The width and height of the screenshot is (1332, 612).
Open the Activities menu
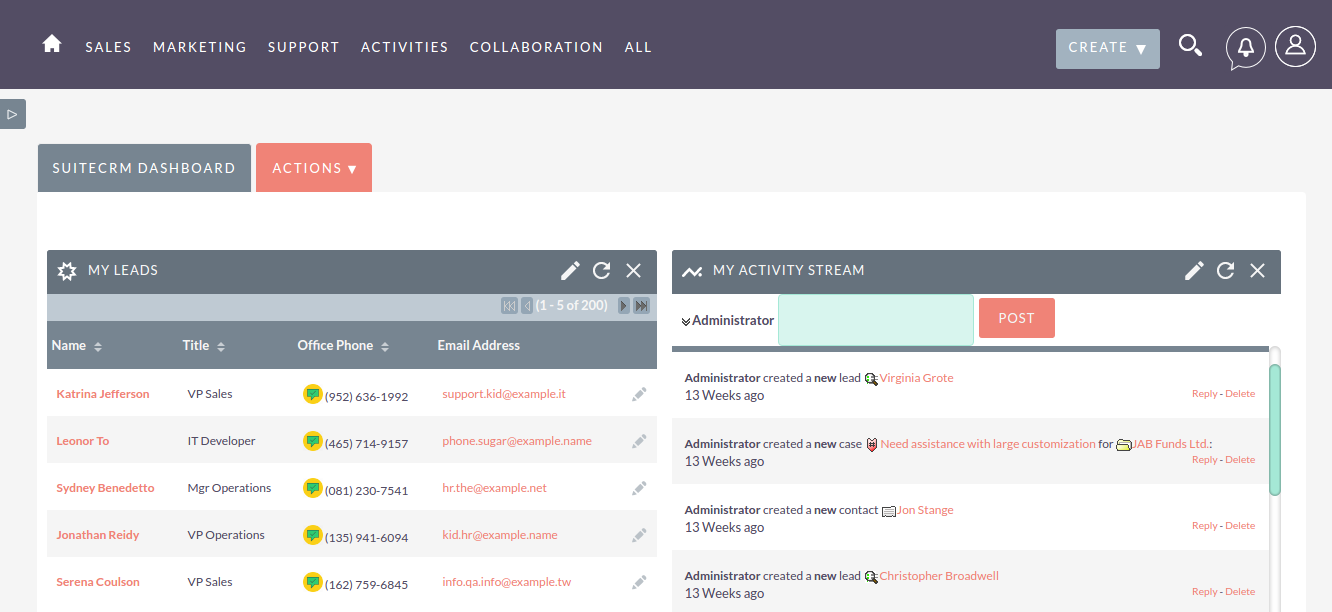(405, 47)
